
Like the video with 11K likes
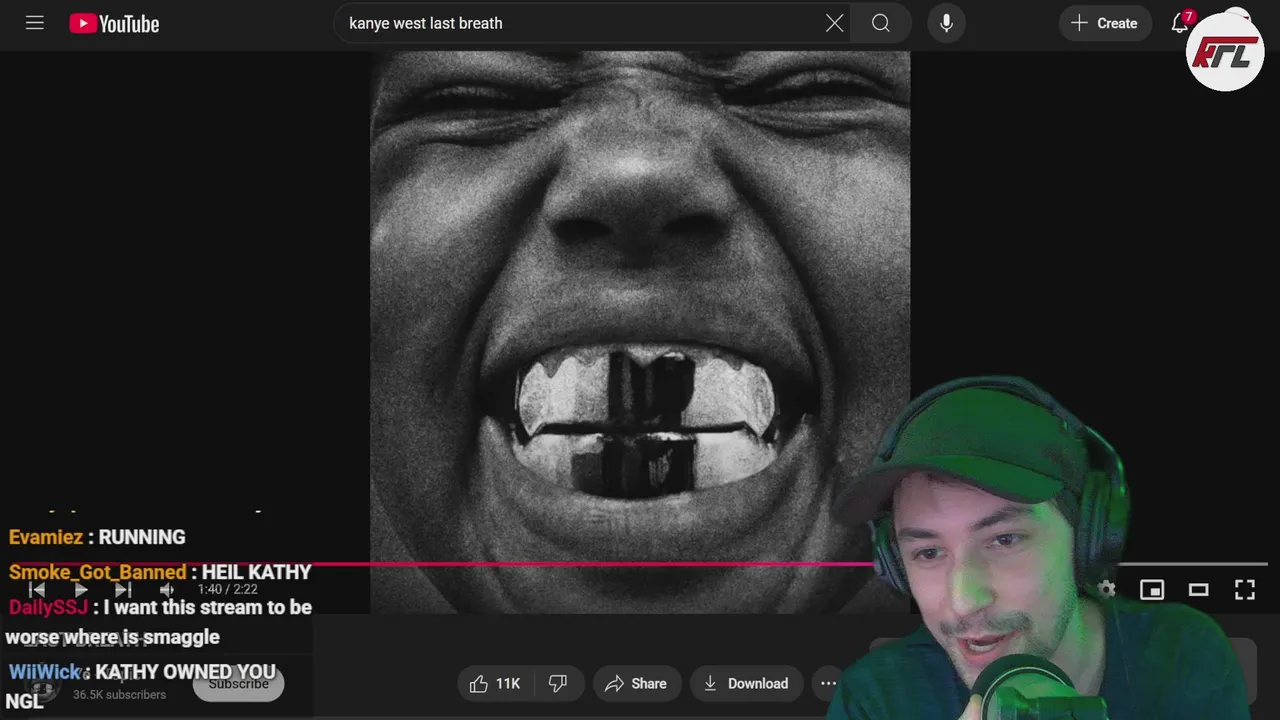[x=495, y=684]
